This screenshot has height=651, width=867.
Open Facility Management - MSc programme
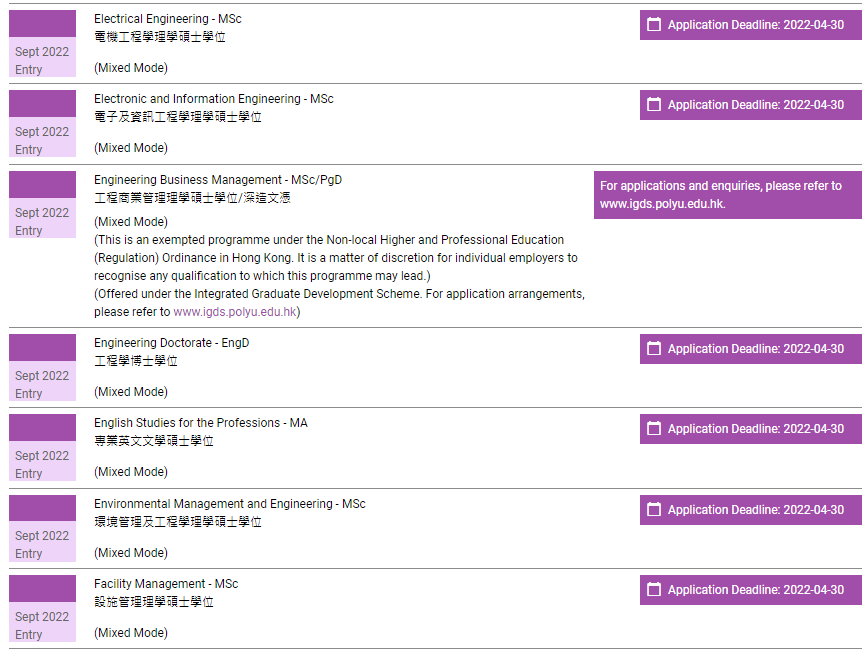point(166,584)
